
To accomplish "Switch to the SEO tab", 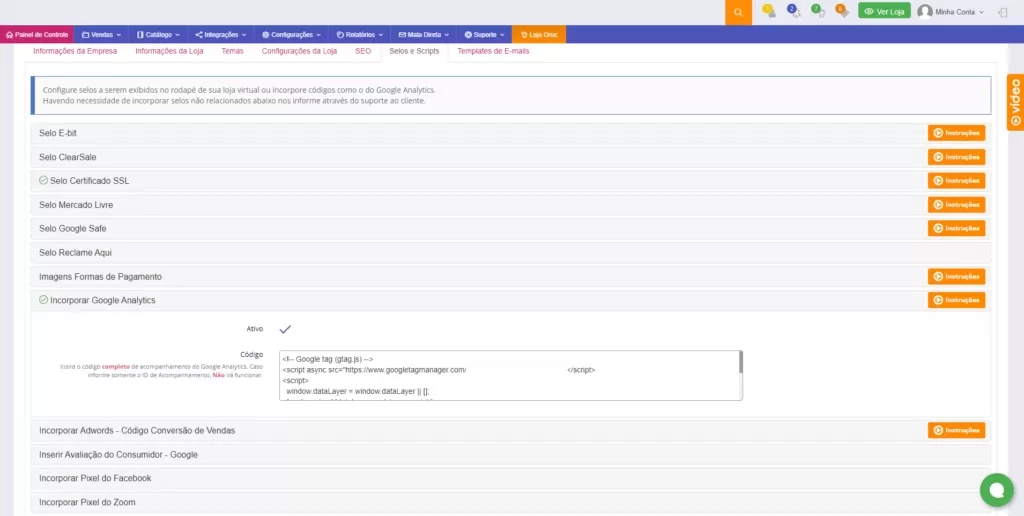I will click(x=363, y=51).
